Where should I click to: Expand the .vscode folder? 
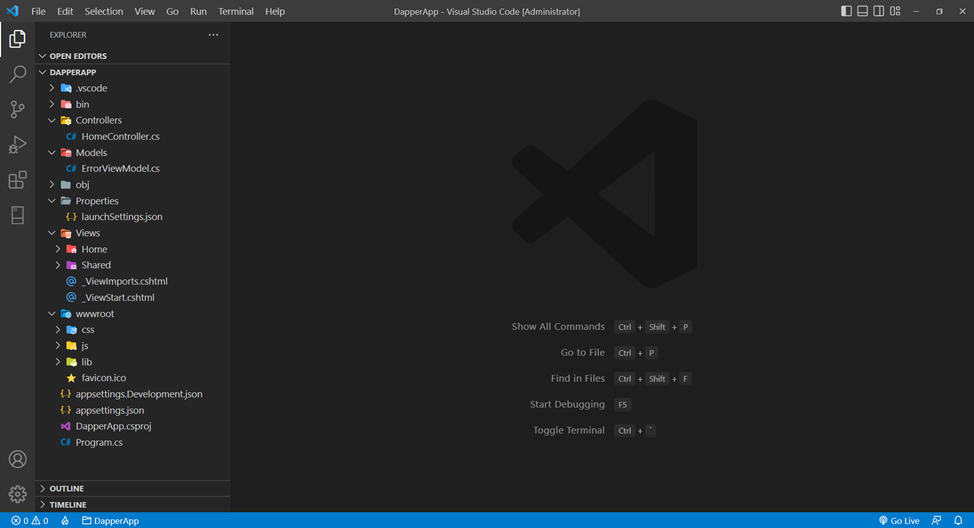pyautogui.click(x=90, y=88)
